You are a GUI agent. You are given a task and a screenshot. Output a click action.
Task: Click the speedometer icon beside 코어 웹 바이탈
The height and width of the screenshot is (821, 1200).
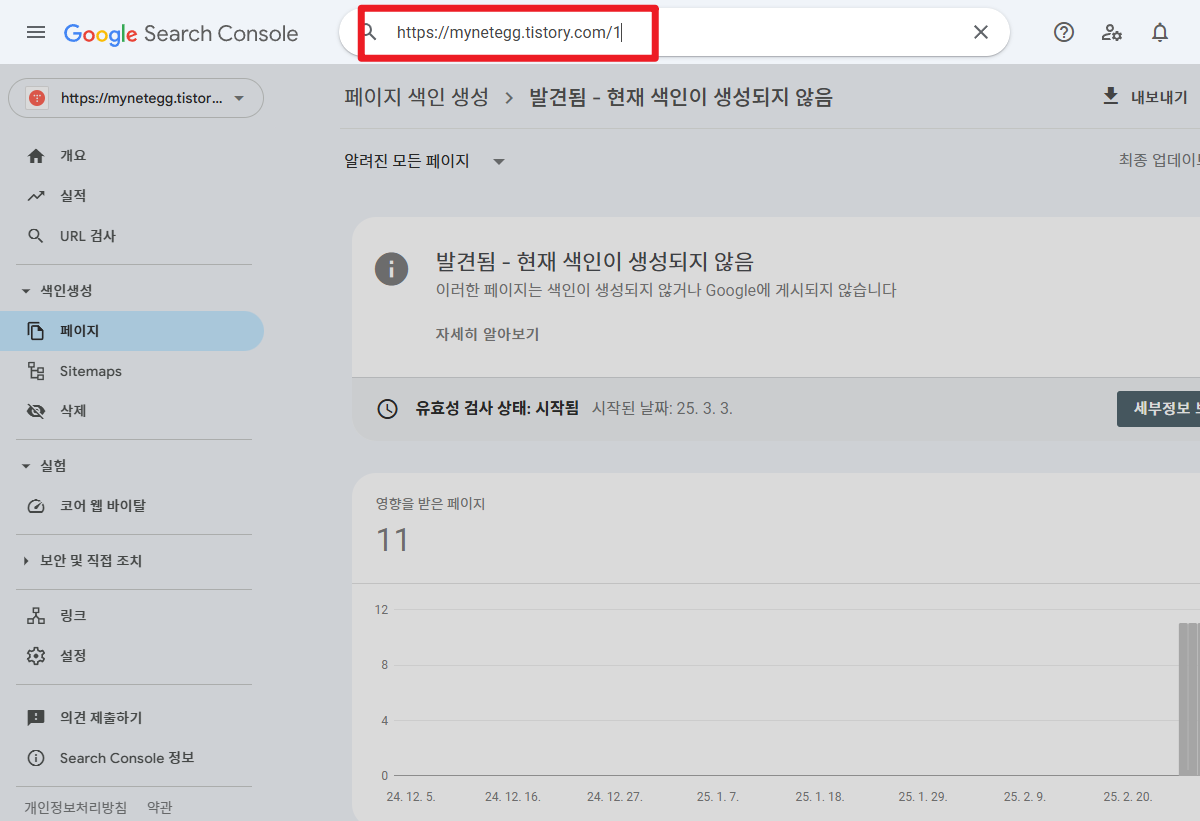click(x=36, y=506)
